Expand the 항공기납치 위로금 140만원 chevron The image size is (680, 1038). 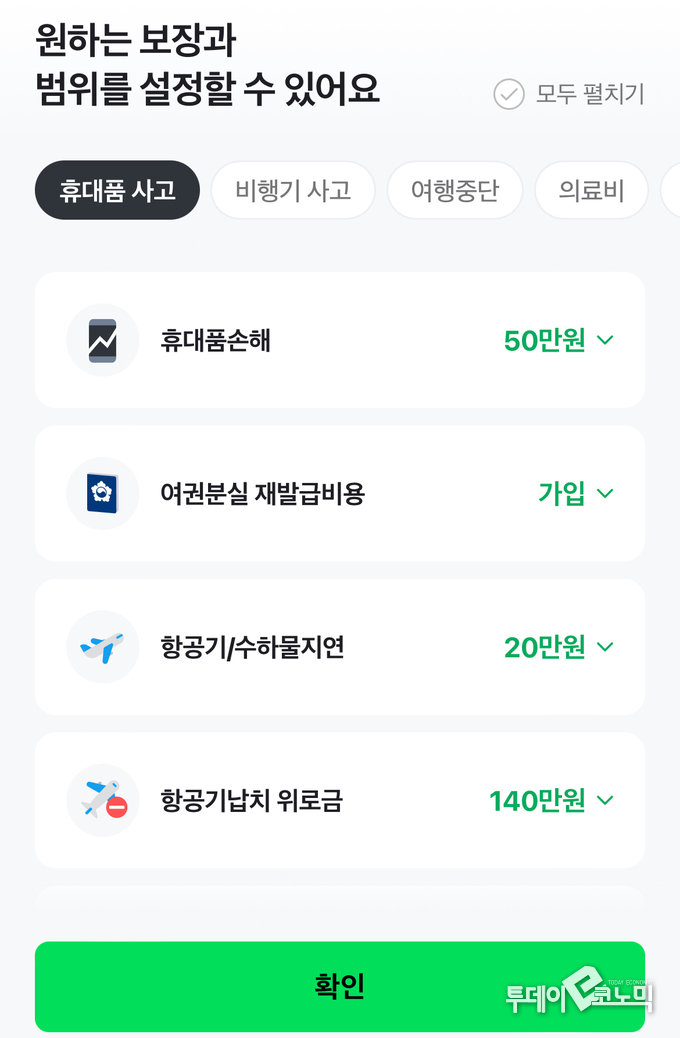[x=605, y=800]
